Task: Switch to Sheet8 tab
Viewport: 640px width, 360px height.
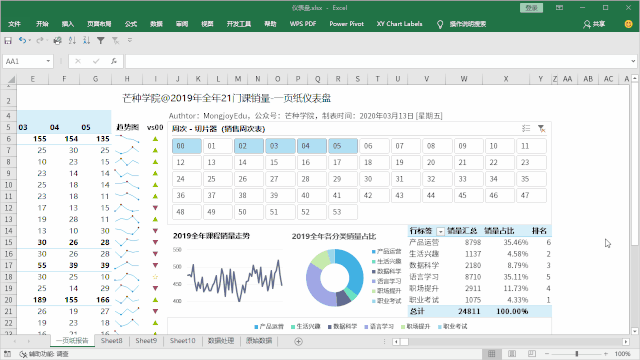Action: 111,341
